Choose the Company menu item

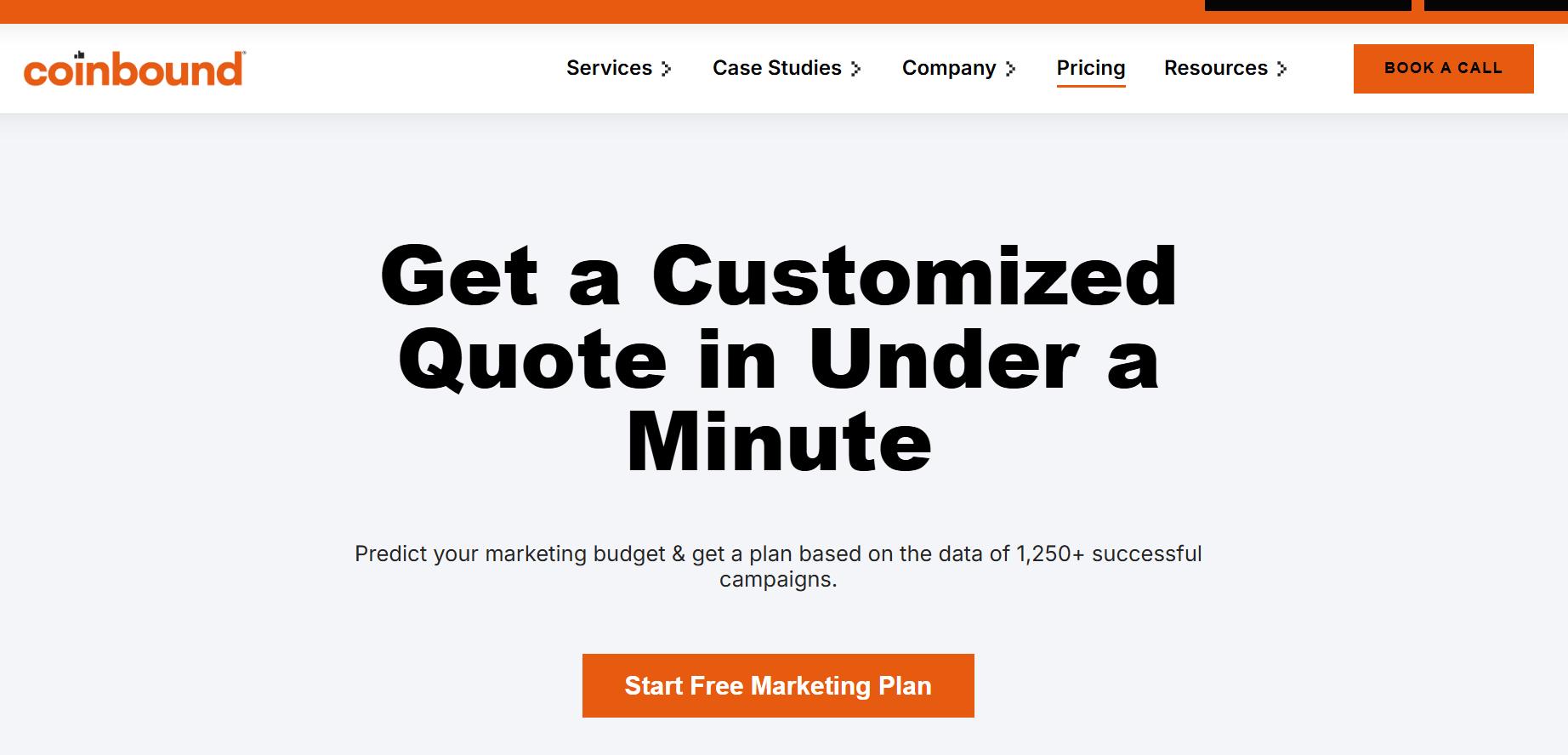948,68
